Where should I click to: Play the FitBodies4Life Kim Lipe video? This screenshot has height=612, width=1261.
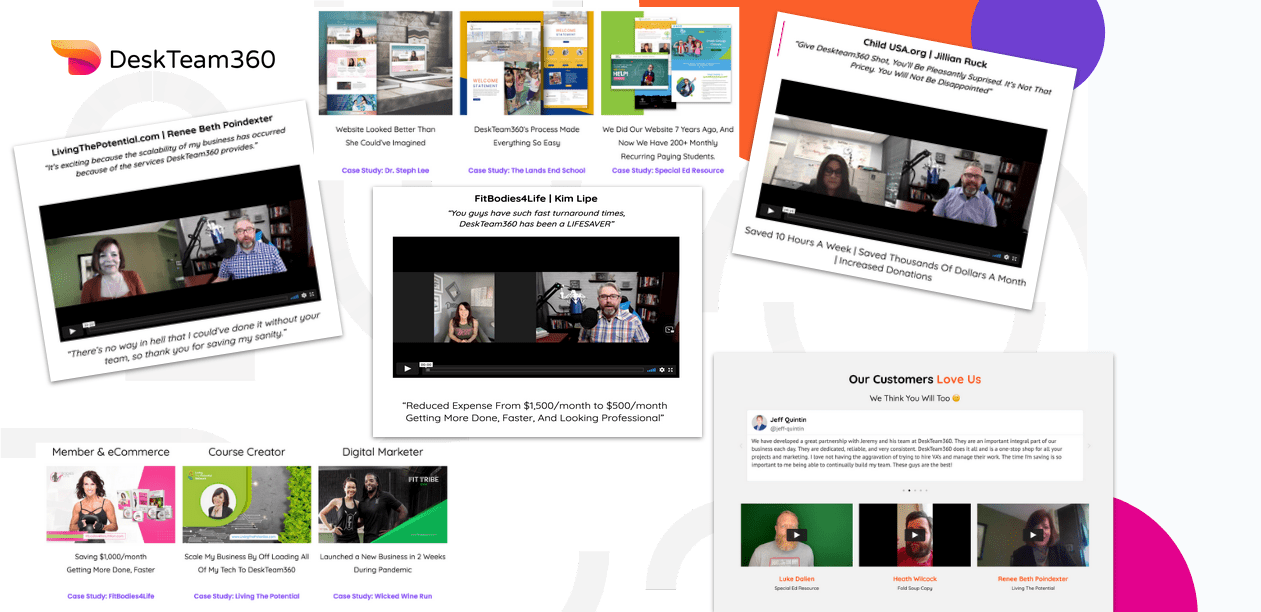click(x=407, y=369)
